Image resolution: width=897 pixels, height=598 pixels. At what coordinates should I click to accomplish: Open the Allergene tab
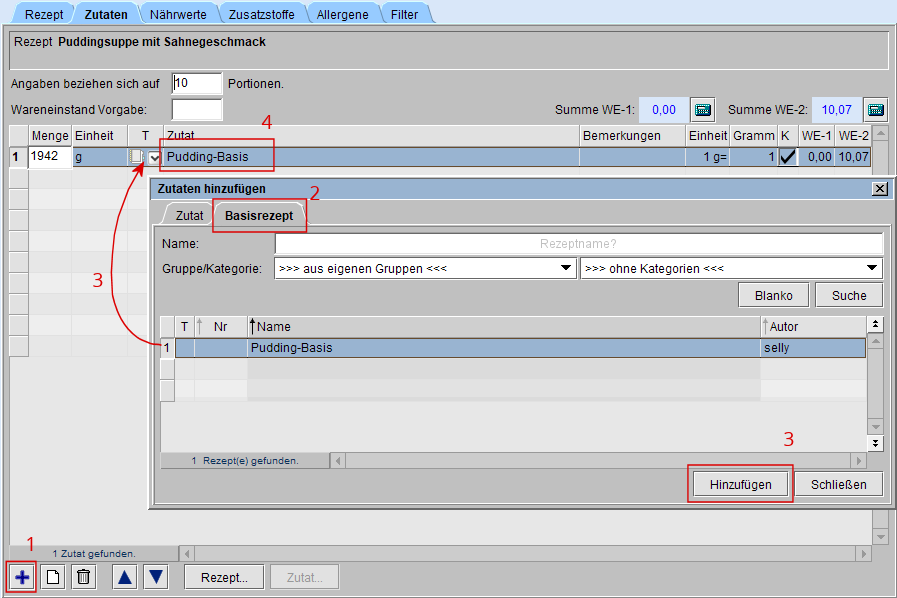(x=342, y=14)
